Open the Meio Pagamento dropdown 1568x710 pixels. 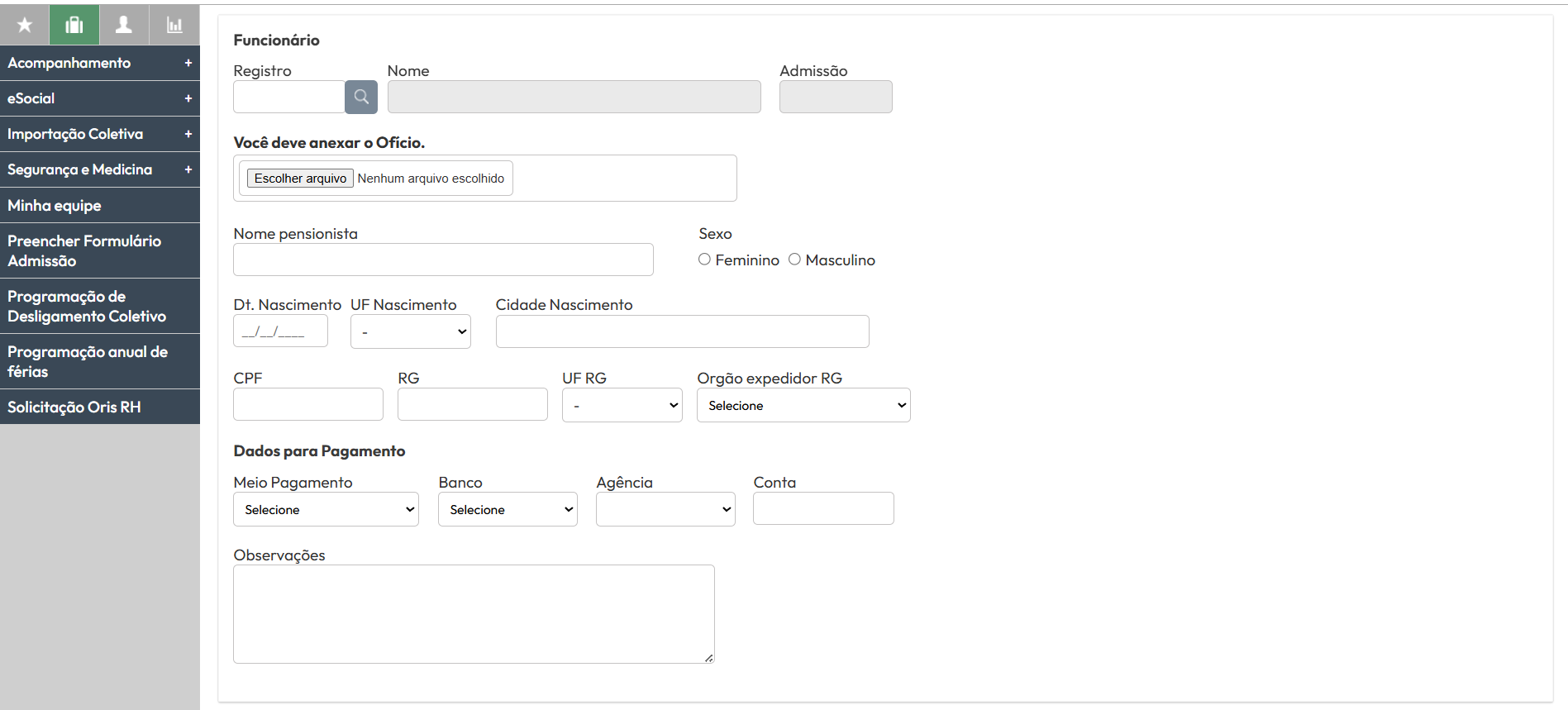pos(326,509)
